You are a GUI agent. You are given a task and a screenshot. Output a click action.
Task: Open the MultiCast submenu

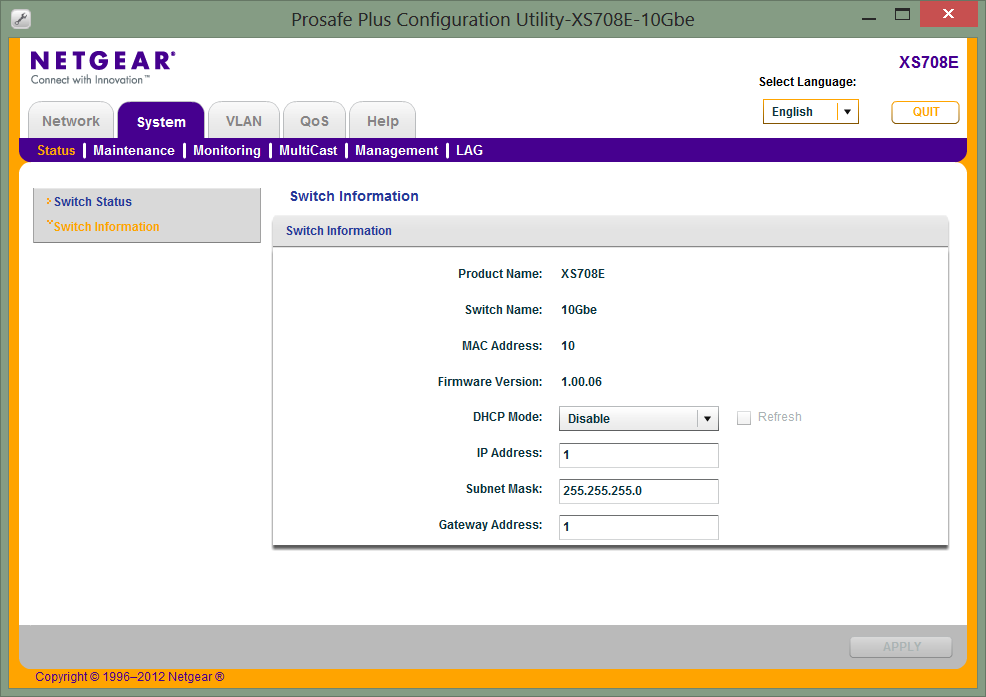tap(308, 150)
